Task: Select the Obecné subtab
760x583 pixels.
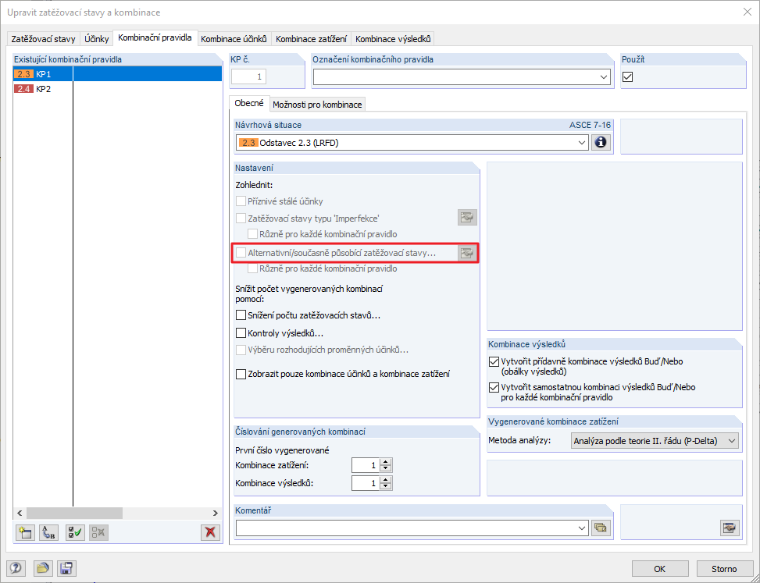Action: 249,103
